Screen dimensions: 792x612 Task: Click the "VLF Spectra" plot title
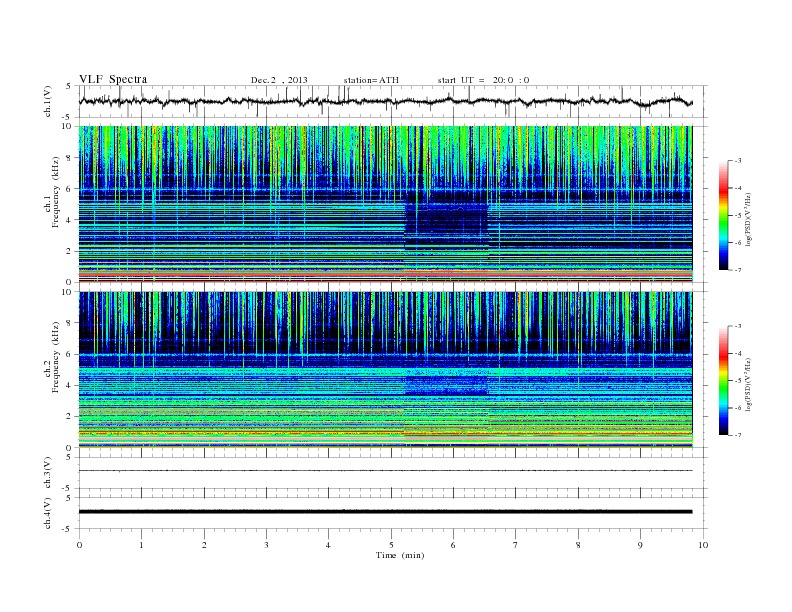113,79
